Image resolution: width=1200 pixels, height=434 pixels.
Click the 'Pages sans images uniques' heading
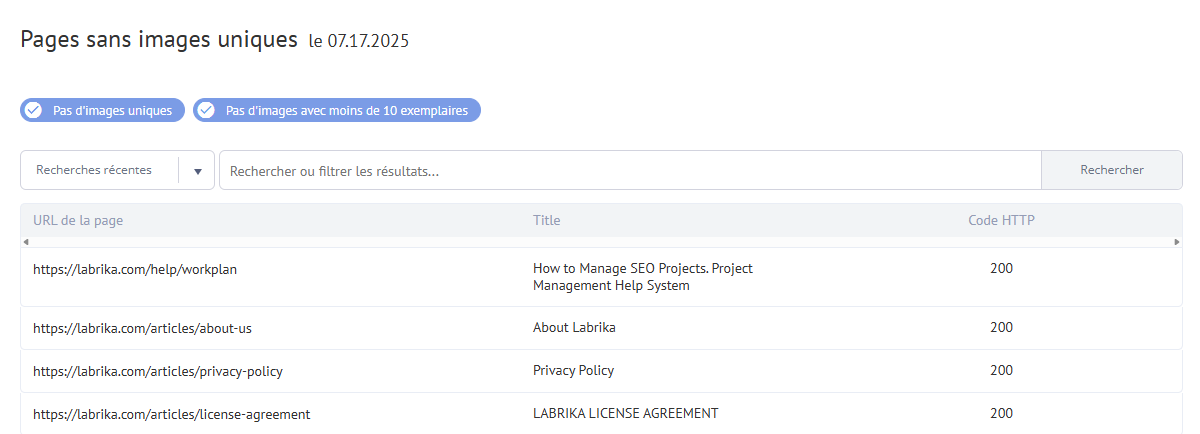click(x=159, y=40)
